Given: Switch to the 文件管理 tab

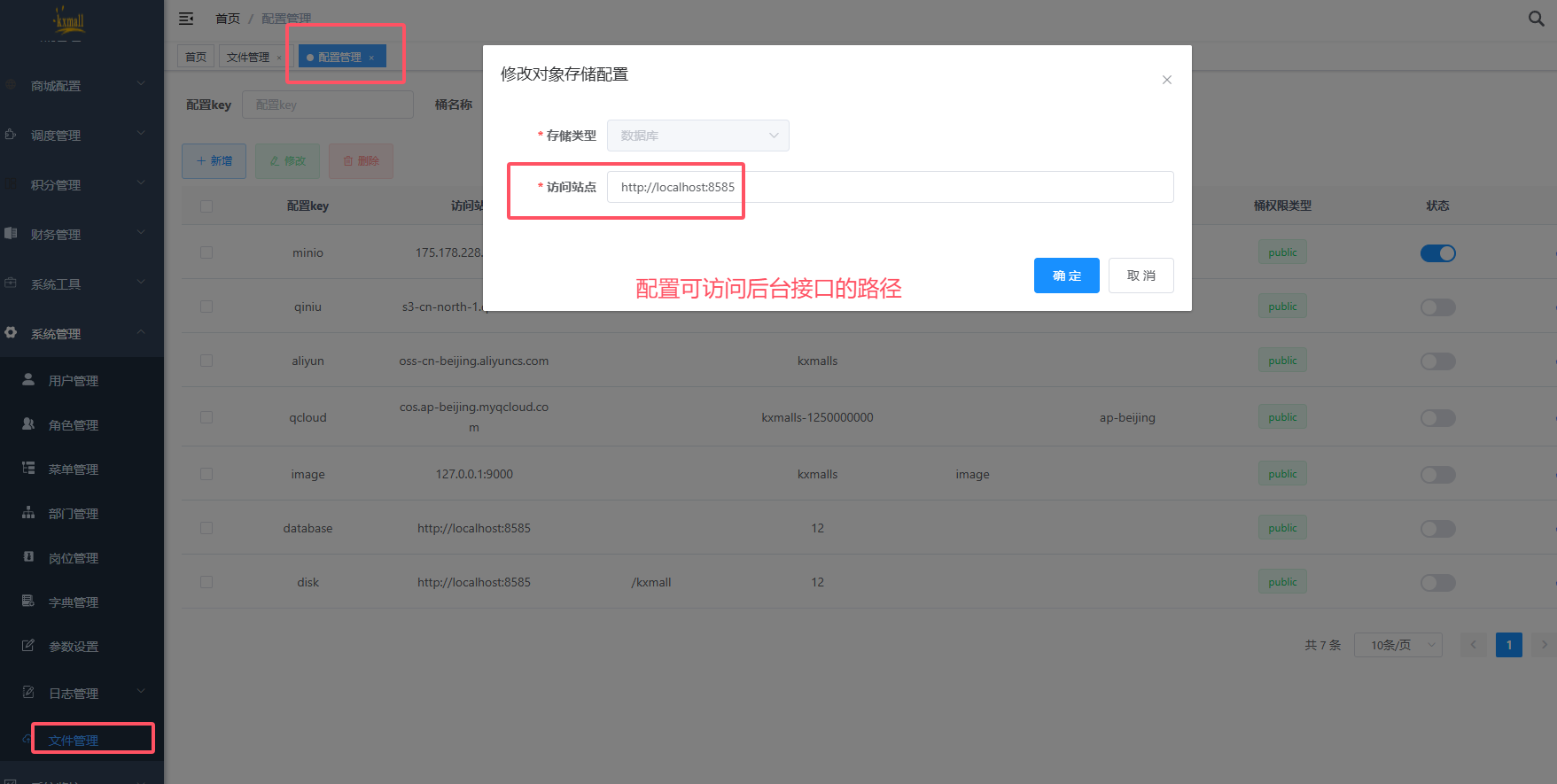Looking at the screenshot, I should pos(248,58).
